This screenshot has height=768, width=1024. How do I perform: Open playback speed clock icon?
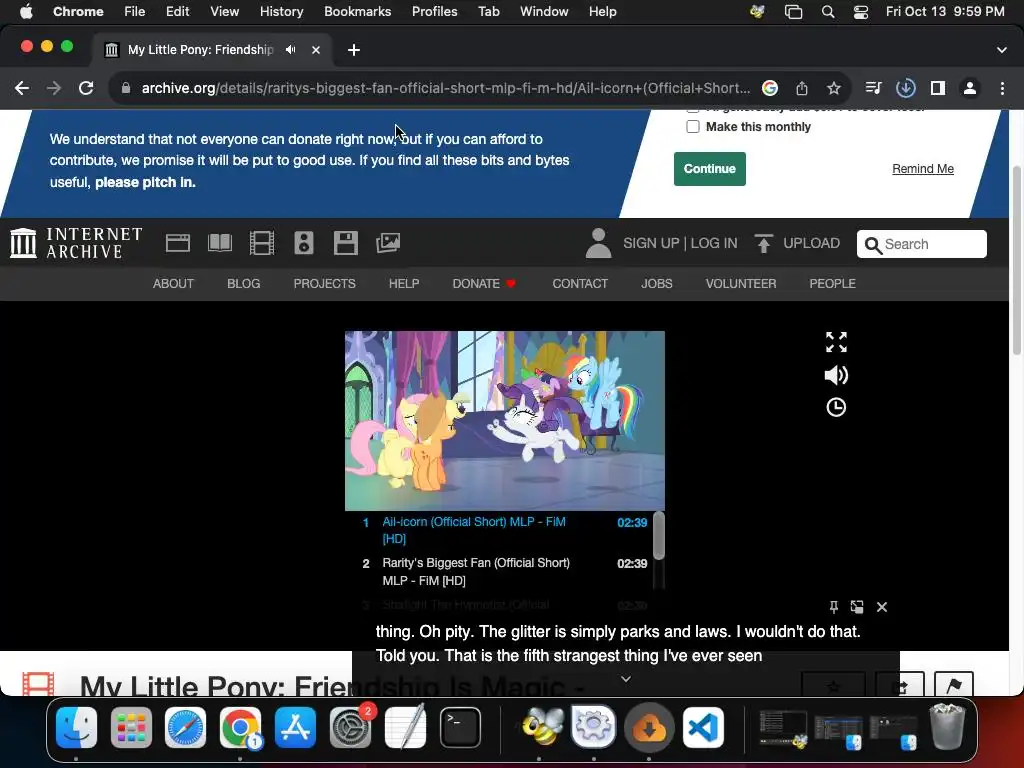[x=836, y=408]
